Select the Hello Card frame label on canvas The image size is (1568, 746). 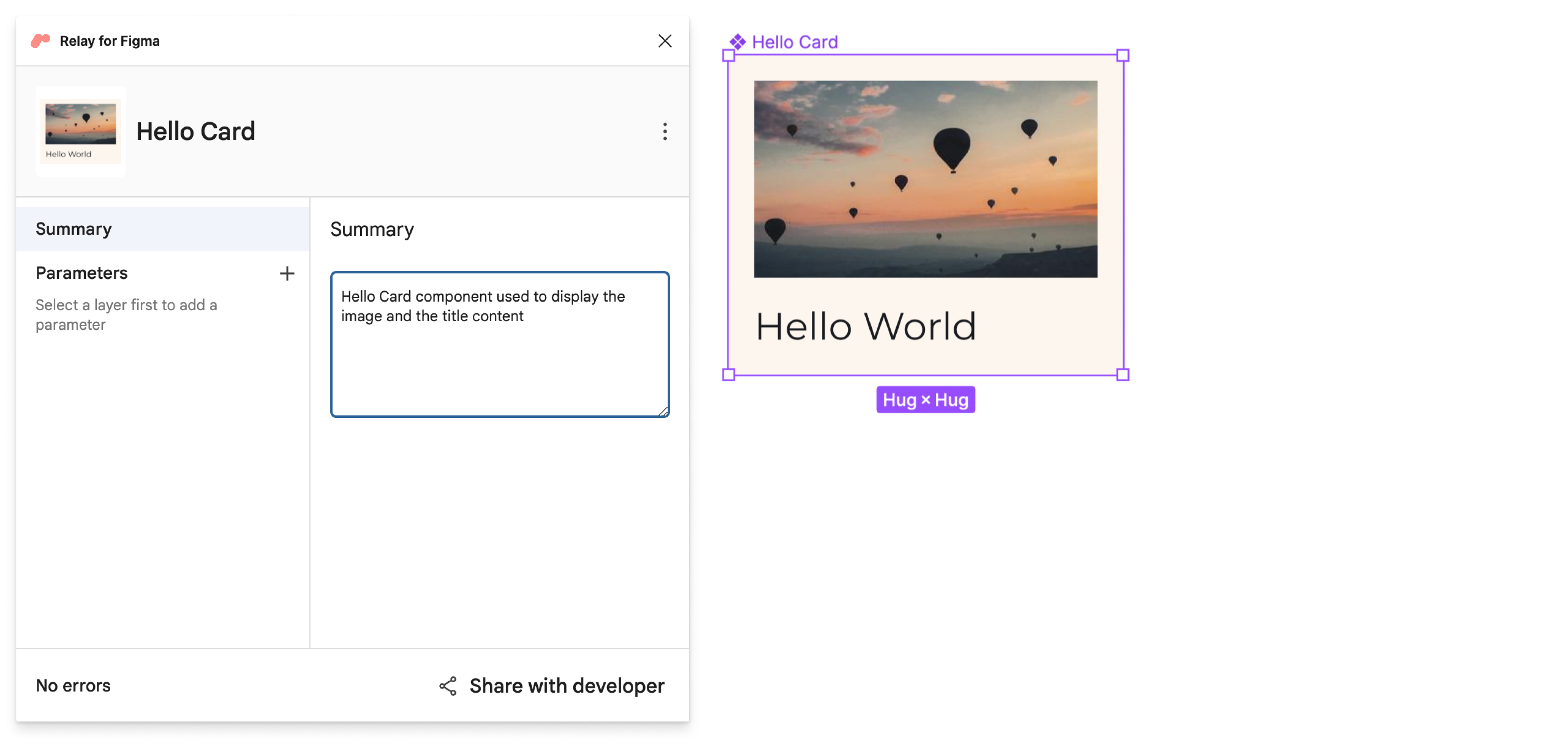click(x=794, y=42)
